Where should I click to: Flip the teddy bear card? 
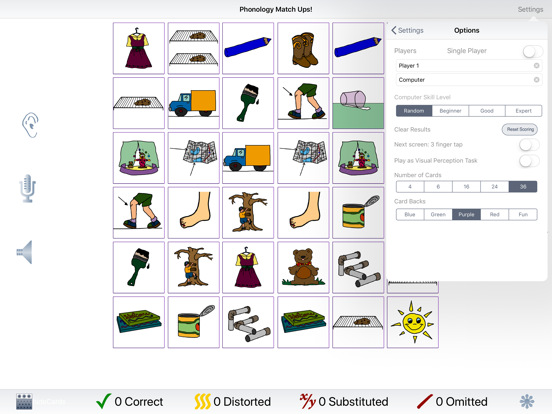[x=303, y=267]
